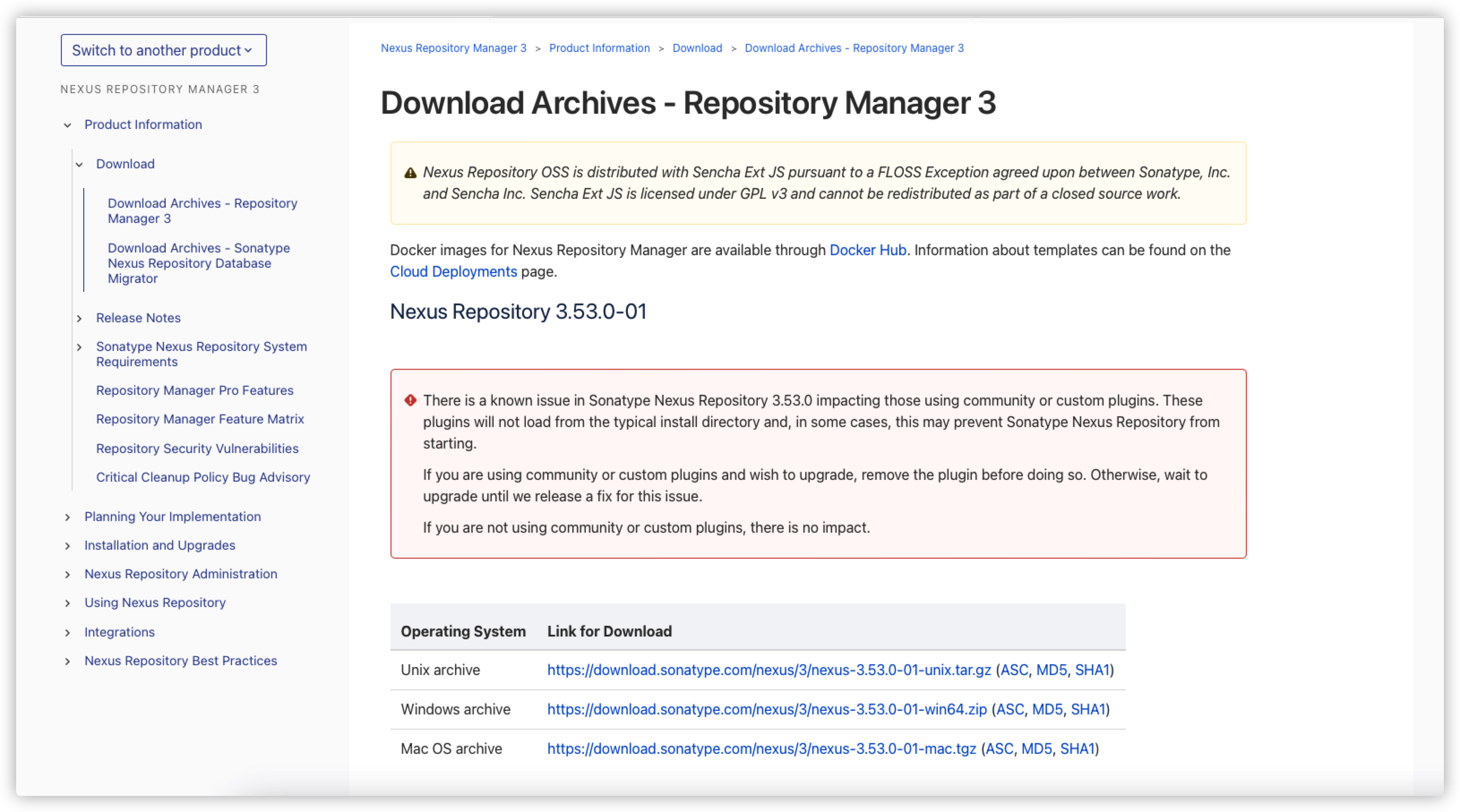Open Repository Manager Pro Features page

click(194, 390)
